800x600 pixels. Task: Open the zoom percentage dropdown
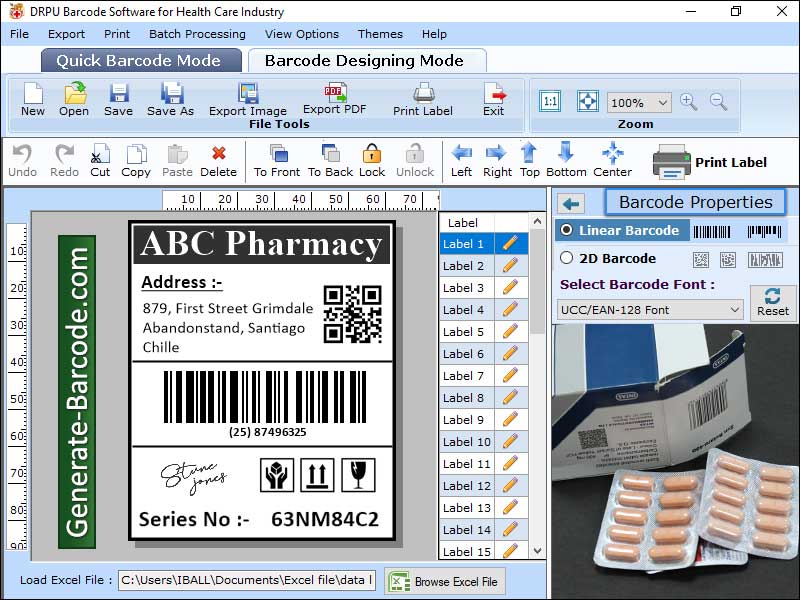(662, 103)
